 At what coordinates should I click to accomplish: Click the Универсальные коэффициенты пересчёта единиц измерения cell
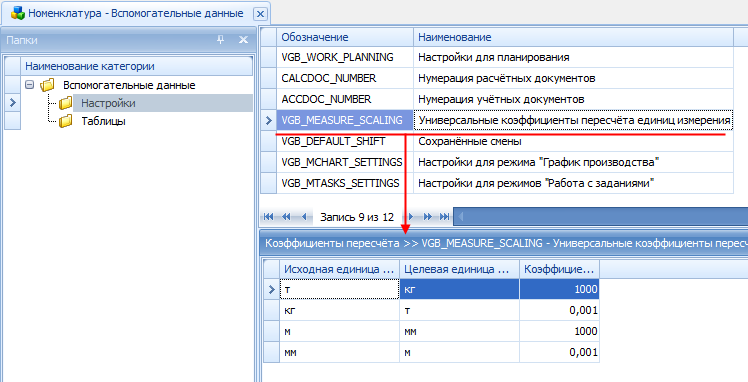coord(573,120)
